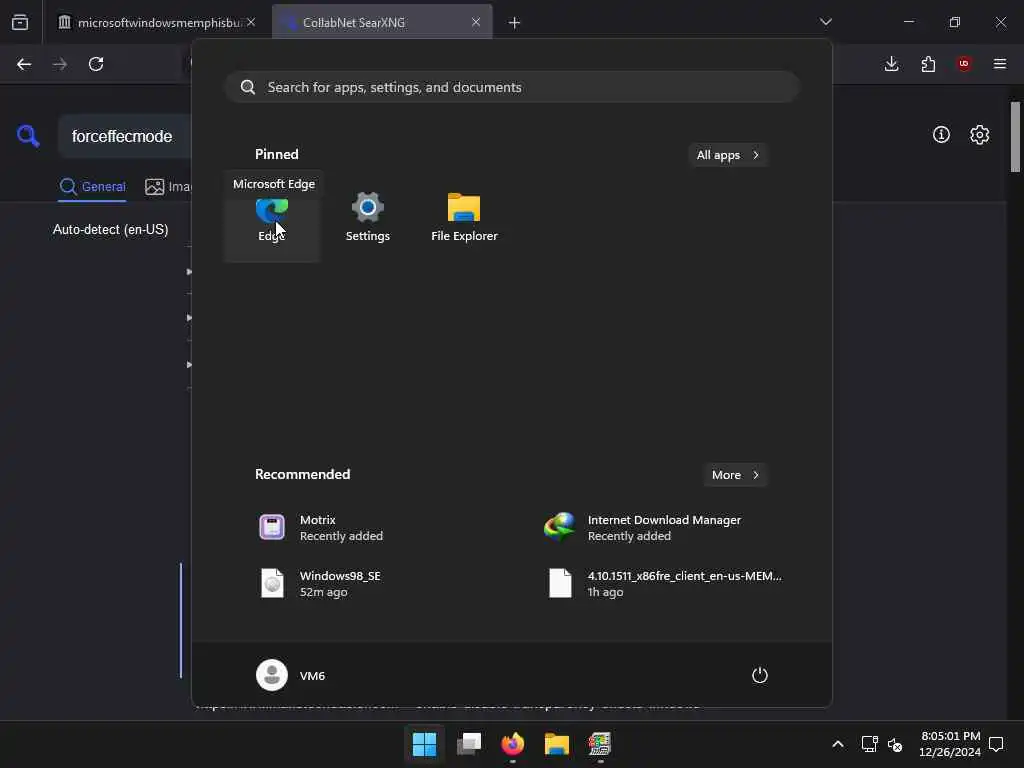Open the pinned Settings app
Screen dimensions: 1024x768
pyautogui.click(x=368, y=218)
